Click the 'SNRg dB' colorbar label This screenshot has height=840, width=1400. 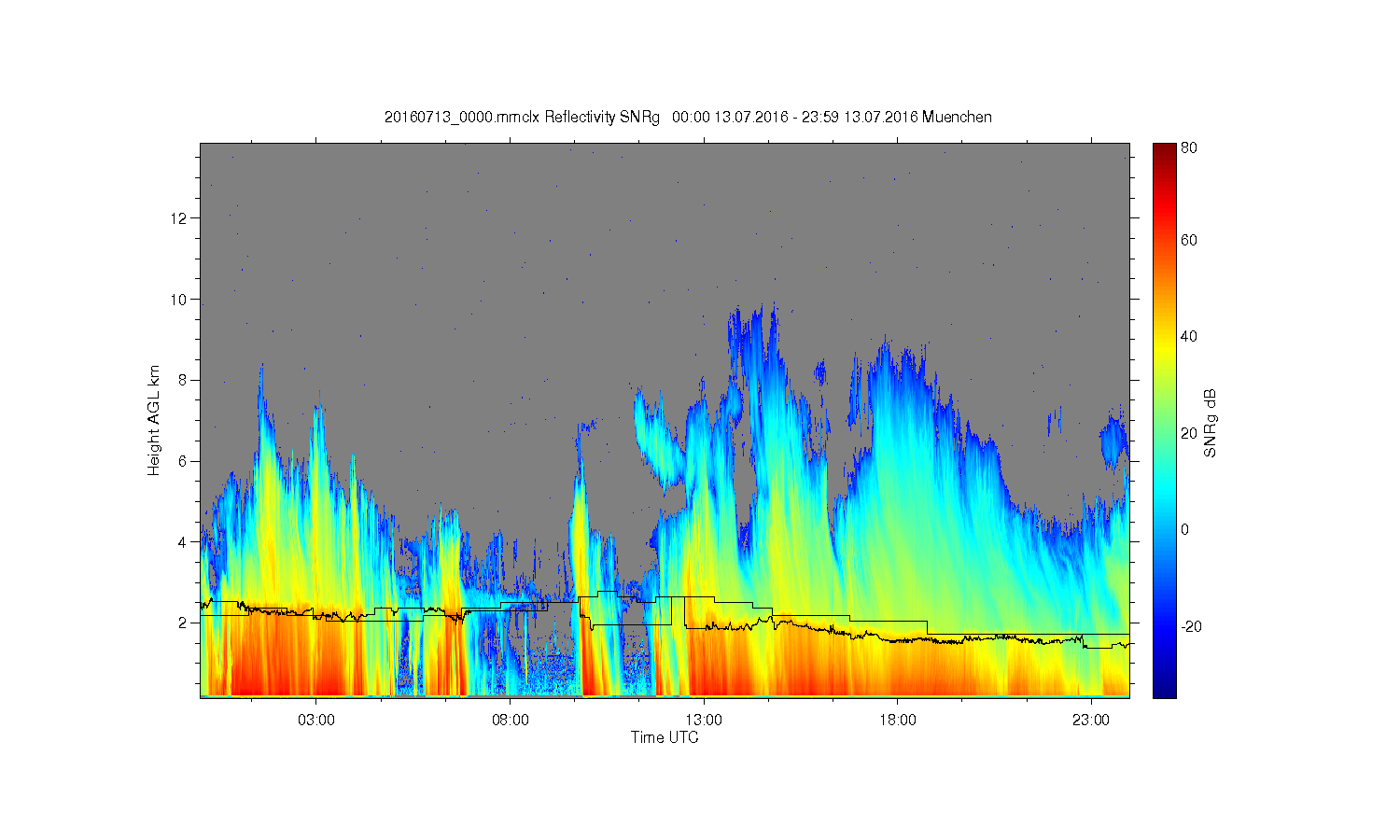1210,423
